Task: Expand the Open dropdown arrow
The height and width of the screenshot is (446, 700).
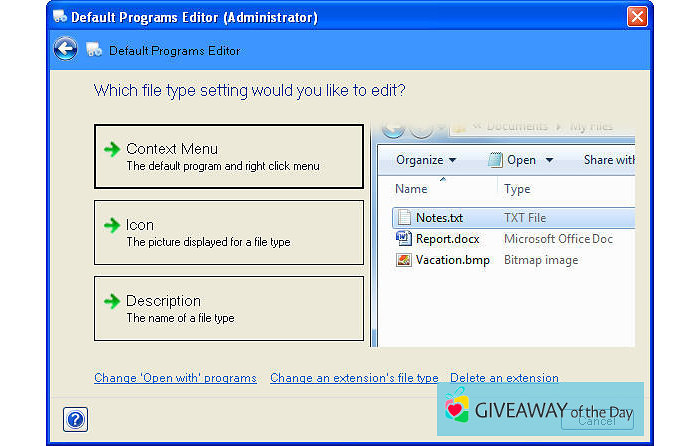Action: pos(550,160)
